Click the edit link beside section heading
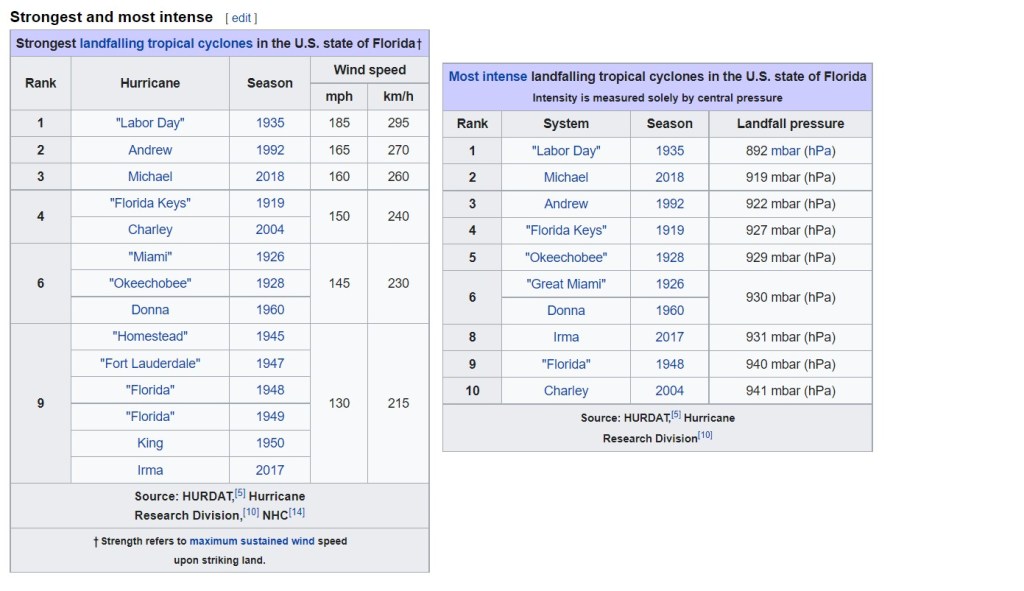 (x=241, y=18)
